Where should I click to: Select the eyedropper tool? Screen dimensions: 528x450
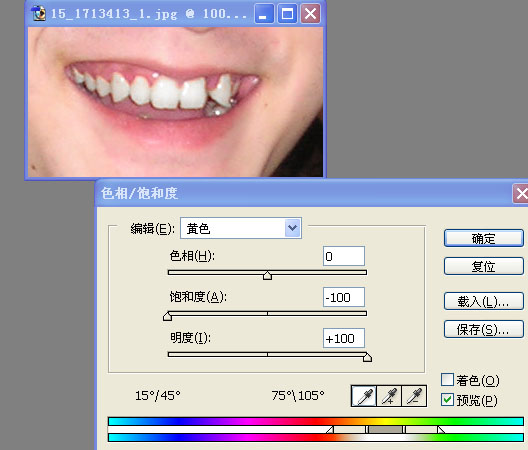[x=364, y=396]
